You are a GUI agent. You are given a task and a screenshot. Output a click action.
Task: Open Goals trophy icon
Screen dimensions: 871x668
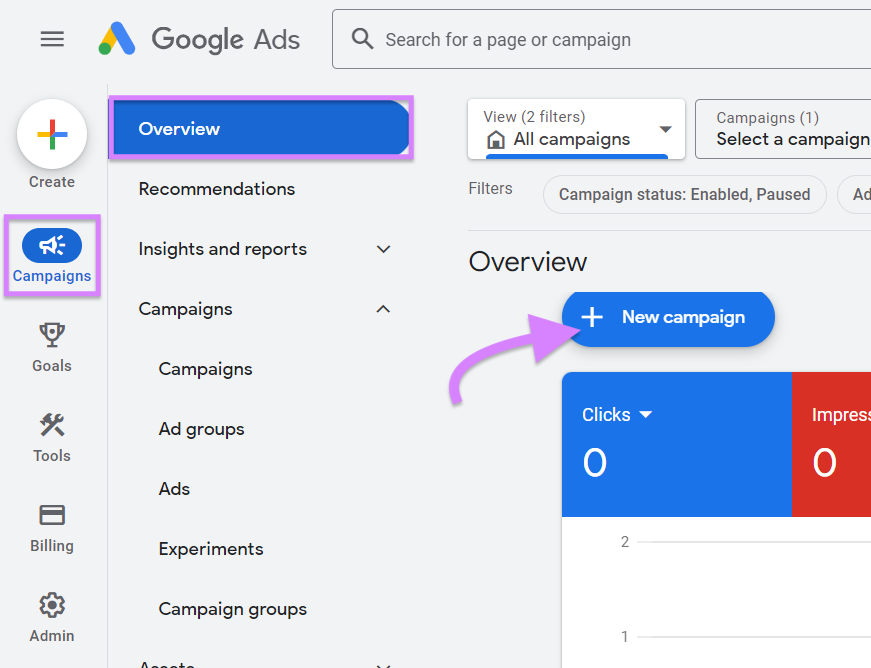point(52,335)
